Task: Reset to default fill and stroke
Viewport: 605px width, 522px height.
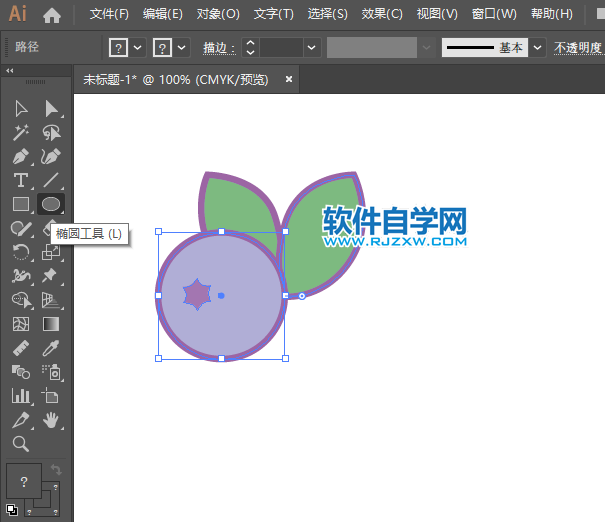Action: [x=12, y=509]
